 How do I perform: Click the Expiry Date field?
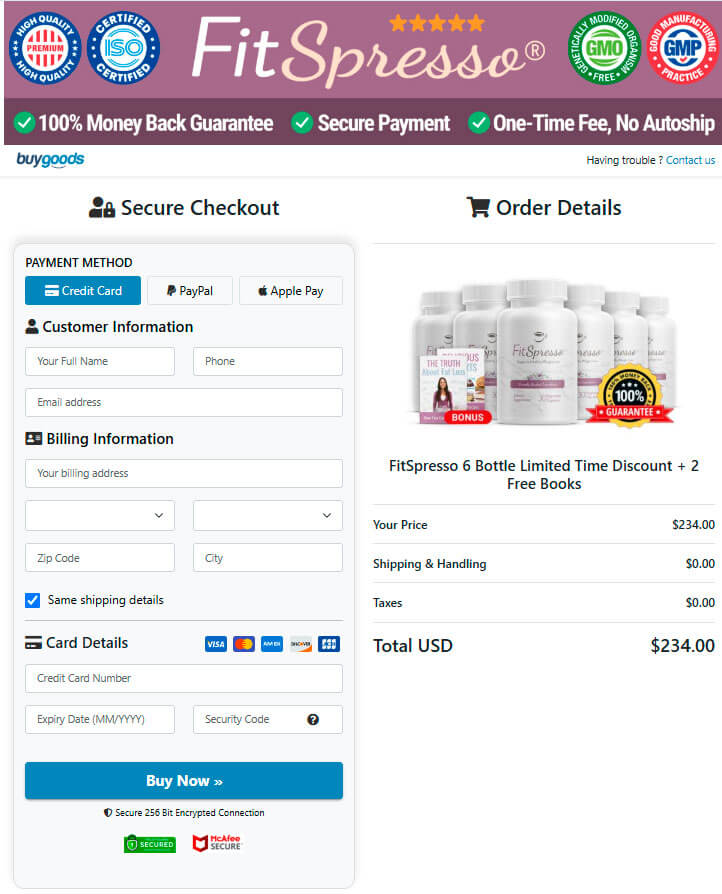pos(100,719)
